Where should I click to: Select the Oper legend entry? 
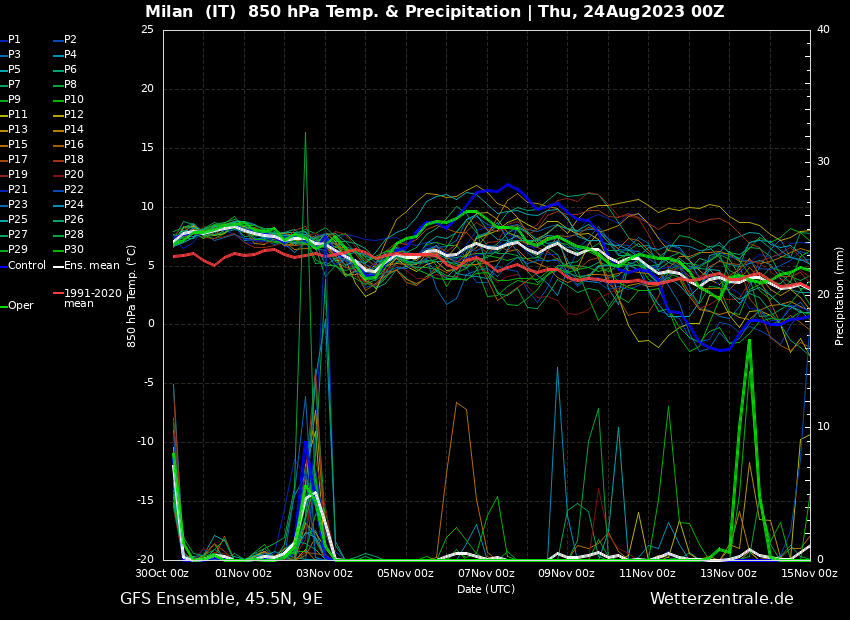(x=20, y=306)
